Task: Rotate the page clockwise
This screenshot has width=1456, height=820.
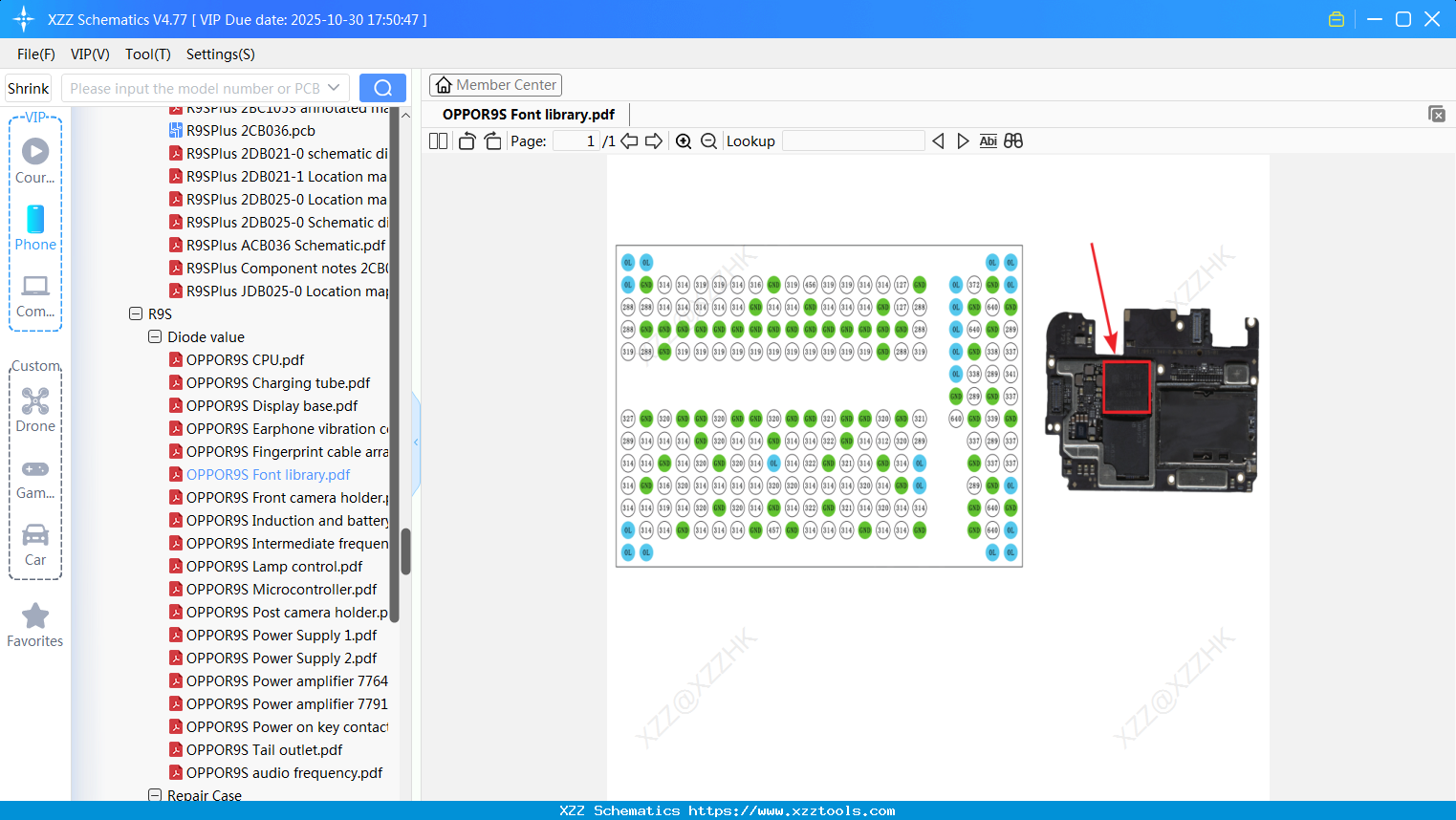Action: (x=492, y=141)
